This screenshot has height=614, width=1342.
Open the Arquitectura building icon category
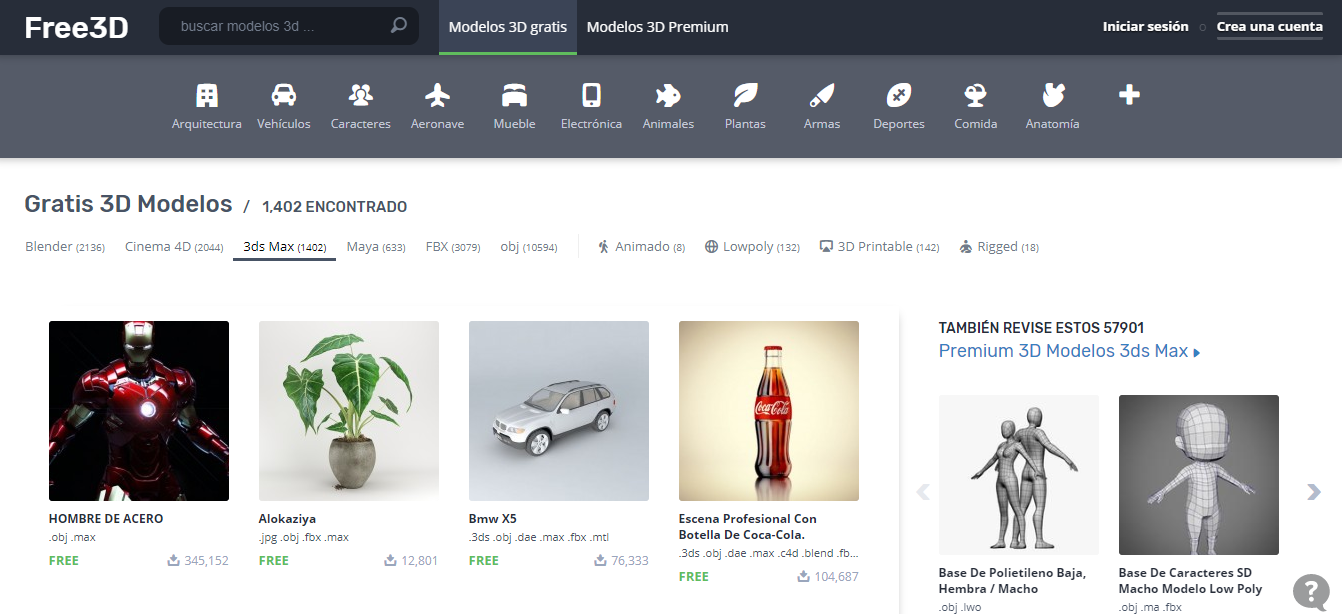207,107
